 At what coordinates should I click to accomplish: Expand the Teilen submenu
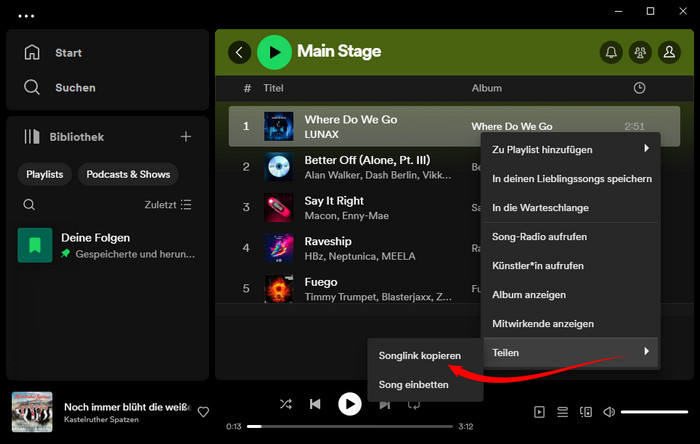(x=570, y=353)
